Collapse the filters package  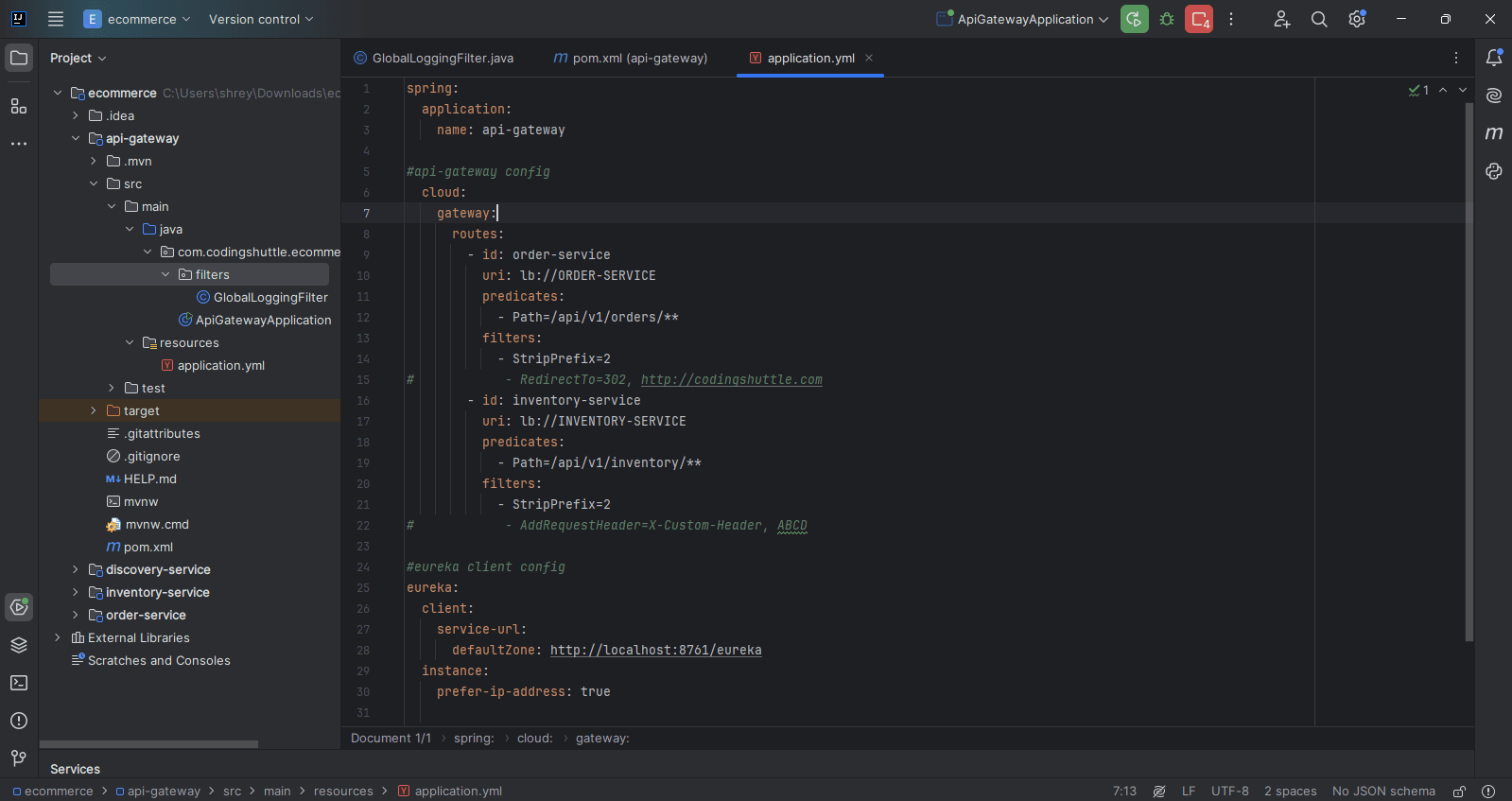[x=165, y=274]
